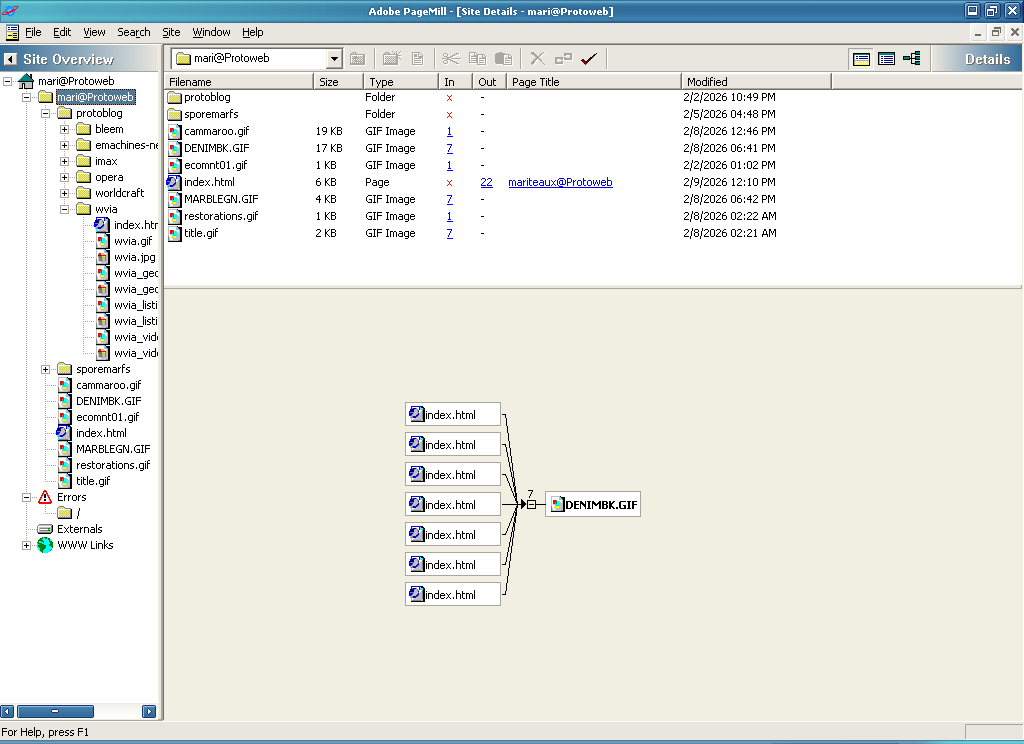1024x744 pixels.
Task: Click the Errors warning icon in tree
Action: point(45,497)
